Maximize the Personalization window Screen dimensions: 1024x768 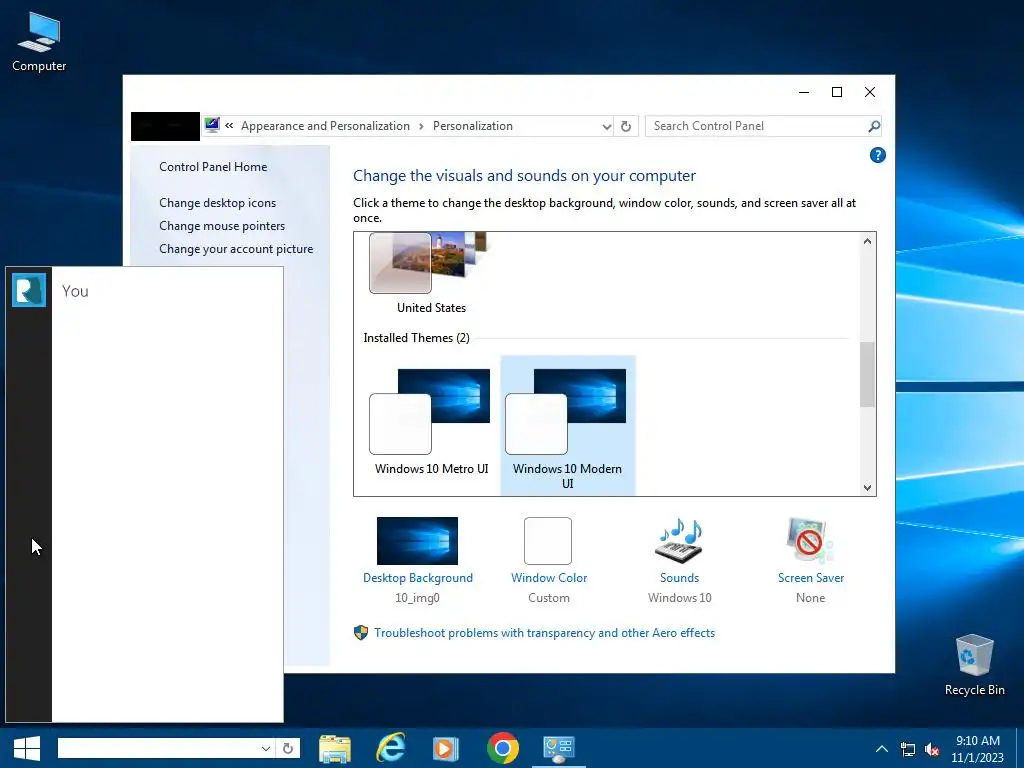(837, 92)
